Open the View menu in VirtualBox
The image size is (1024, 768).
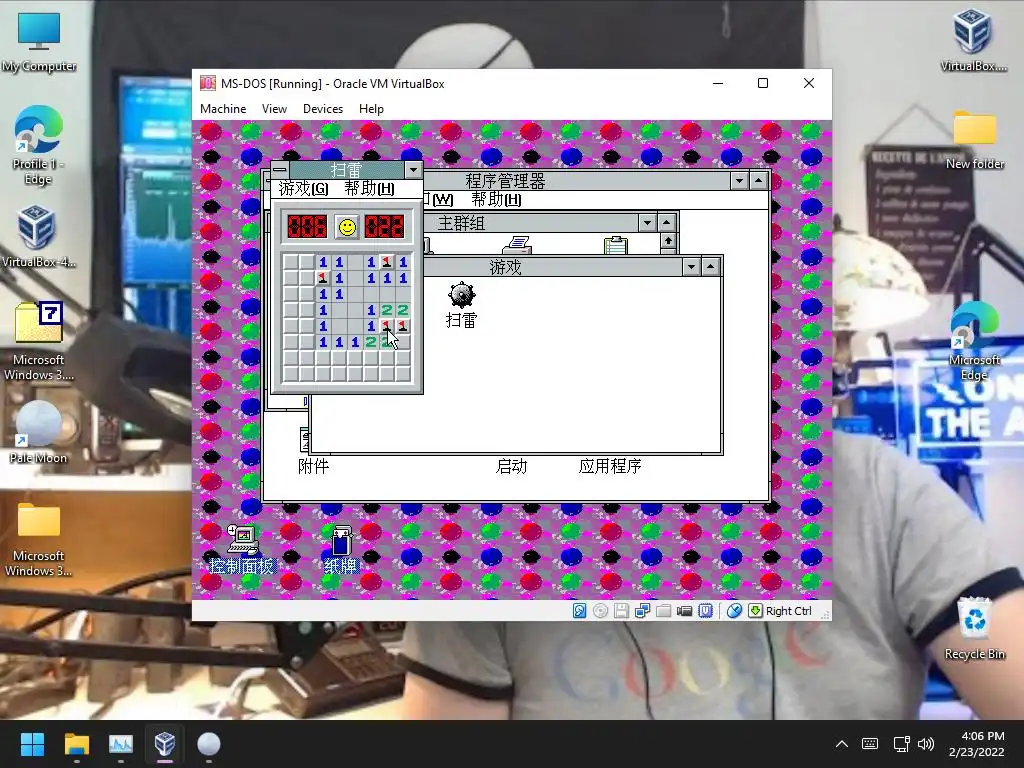click(274, 109)
